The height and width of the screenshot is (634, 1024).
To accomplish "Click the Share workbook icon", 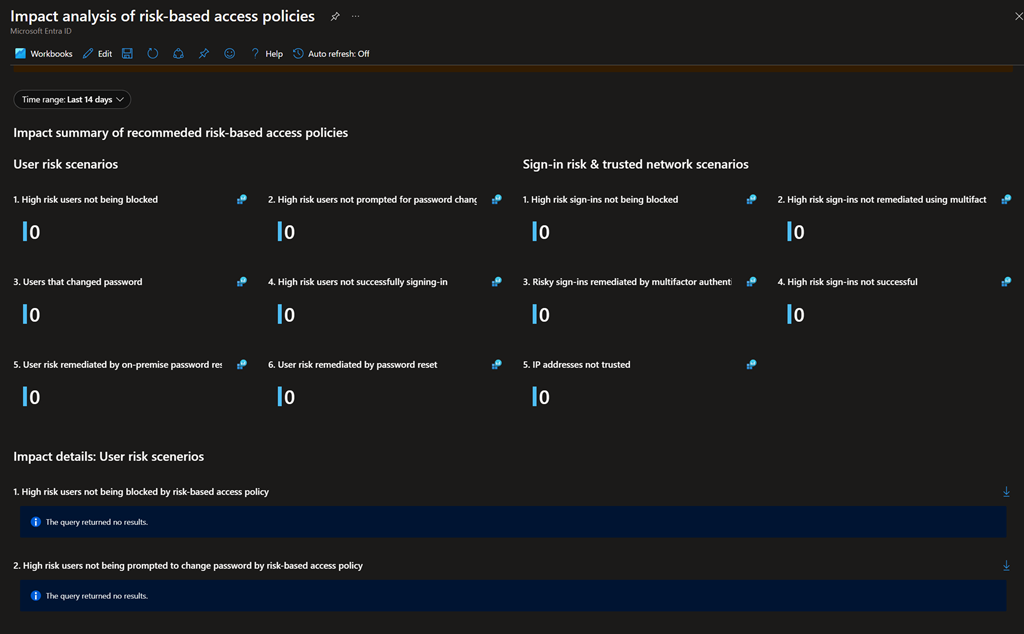I will click(178, 54).
